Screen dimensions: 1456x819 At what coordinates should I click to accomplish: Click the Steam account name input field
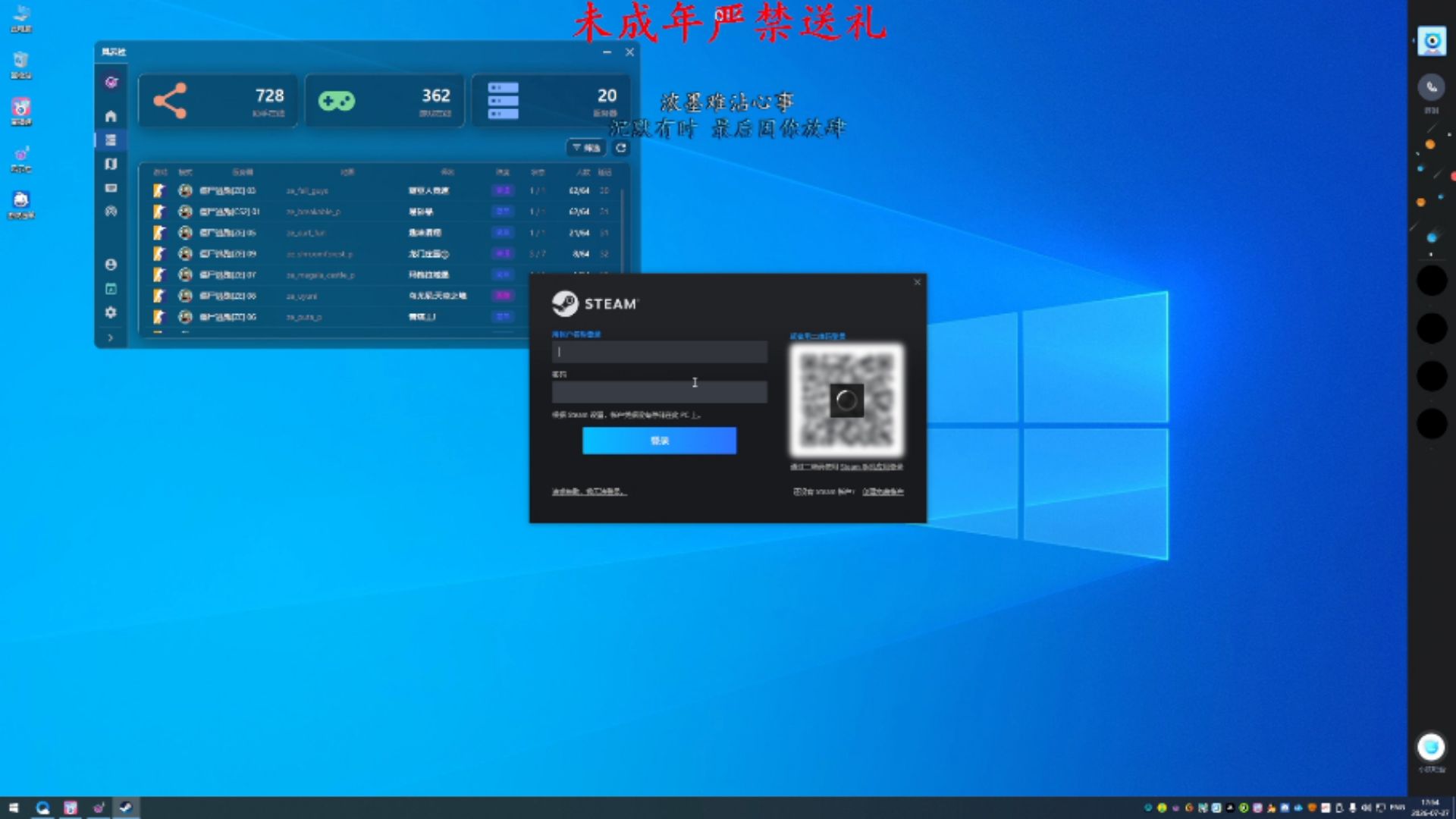pos(659,352)
